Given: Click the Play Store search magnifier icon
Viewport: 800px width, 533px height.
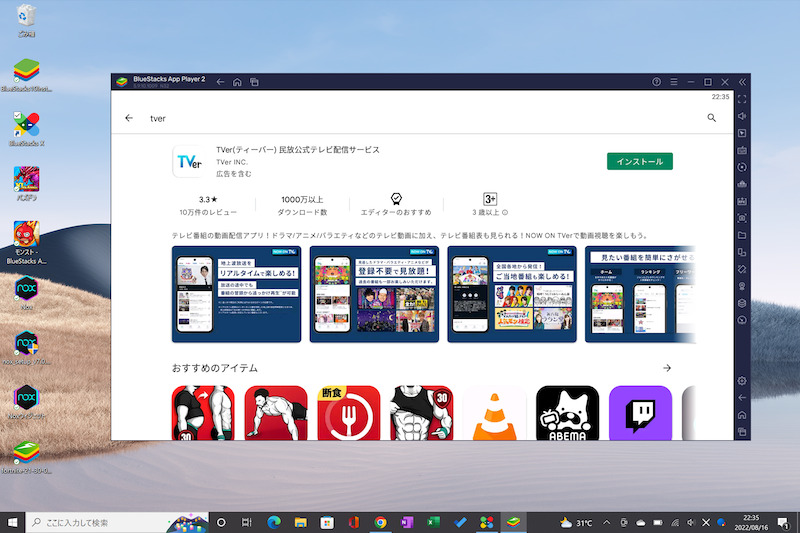Looking at the screenshot, I should coord(712,118).
